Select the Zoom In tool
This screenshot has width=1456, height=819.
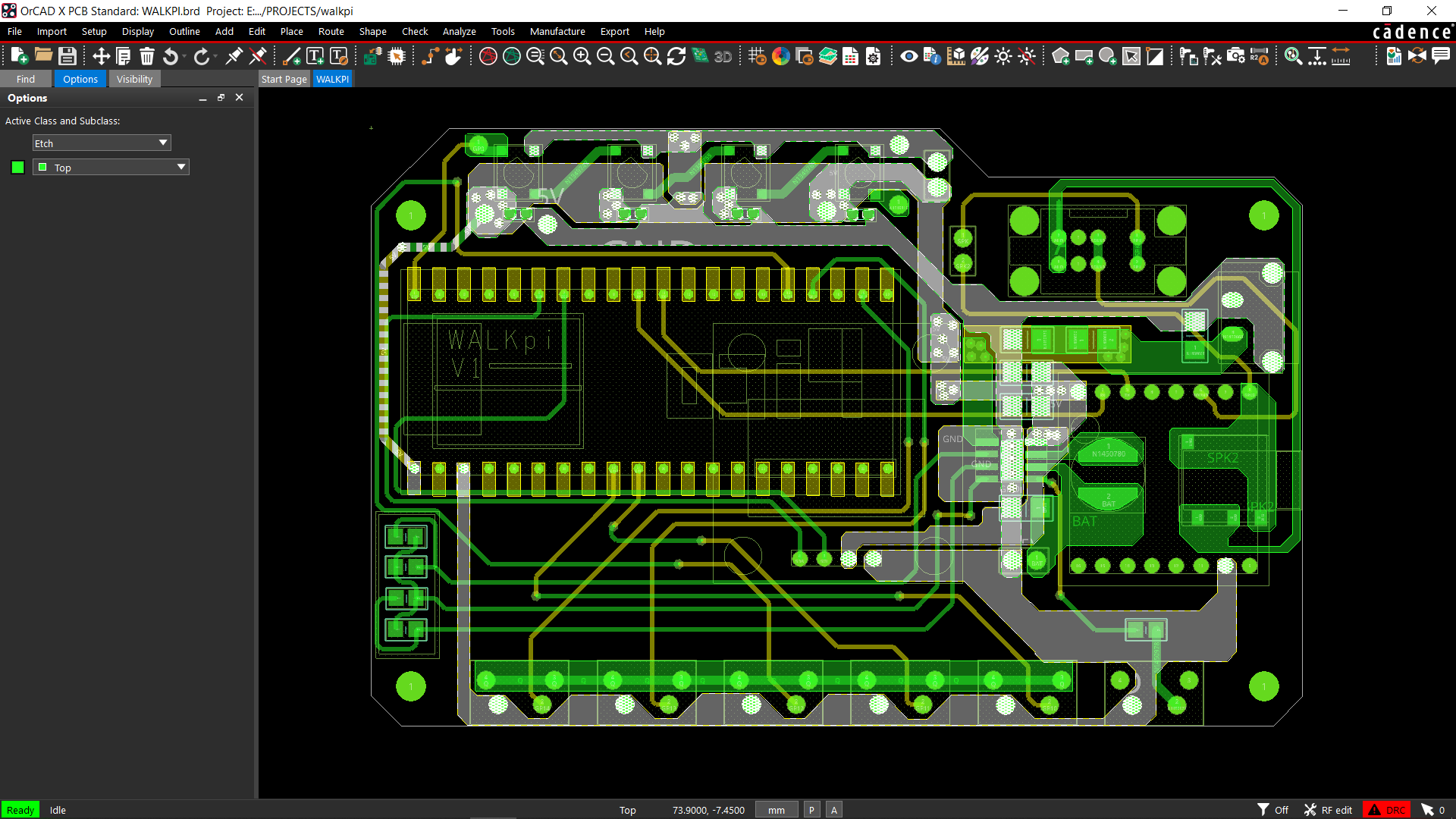click(x=582, y=56)
